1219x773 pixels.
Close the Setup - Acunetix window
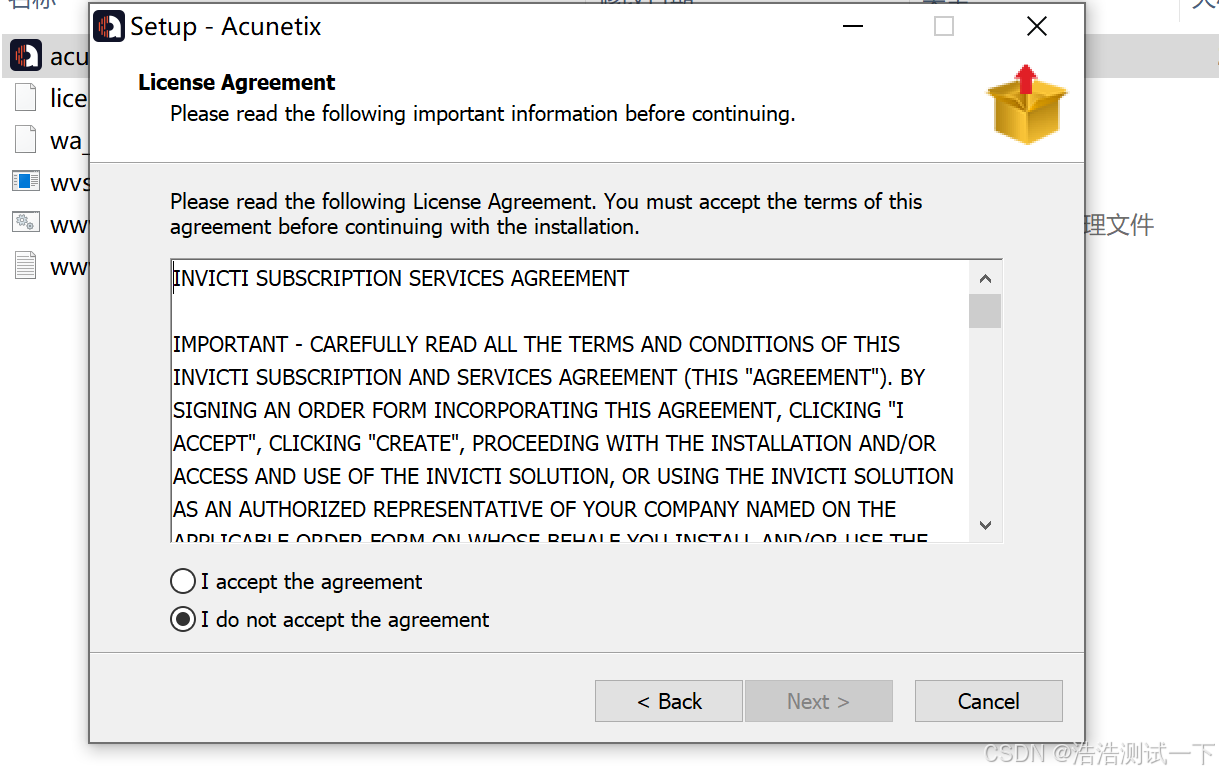pyautogui.click(x=1037, y=26)
